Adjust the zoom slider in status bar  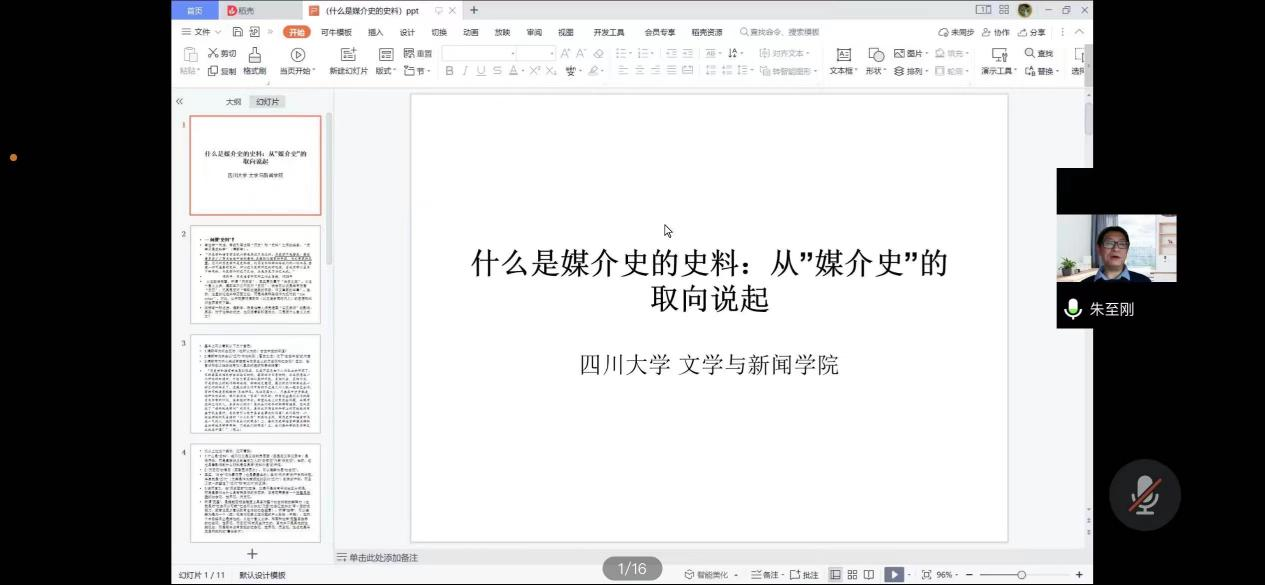[x=1021, y=574]
